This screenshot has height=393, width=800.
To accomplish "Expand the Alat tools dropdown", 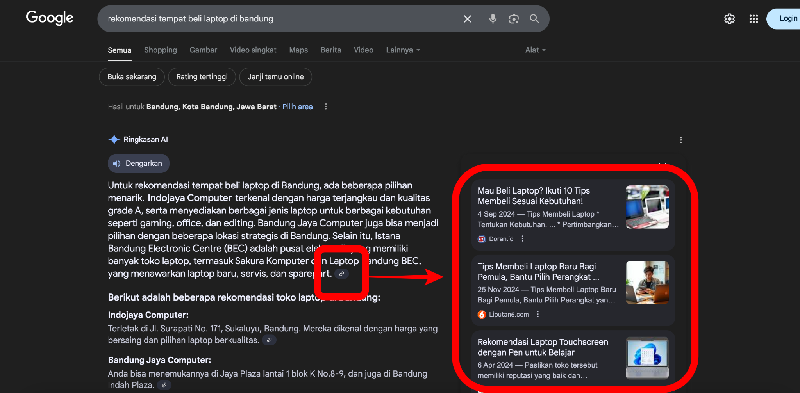I will tap(536, 50).
